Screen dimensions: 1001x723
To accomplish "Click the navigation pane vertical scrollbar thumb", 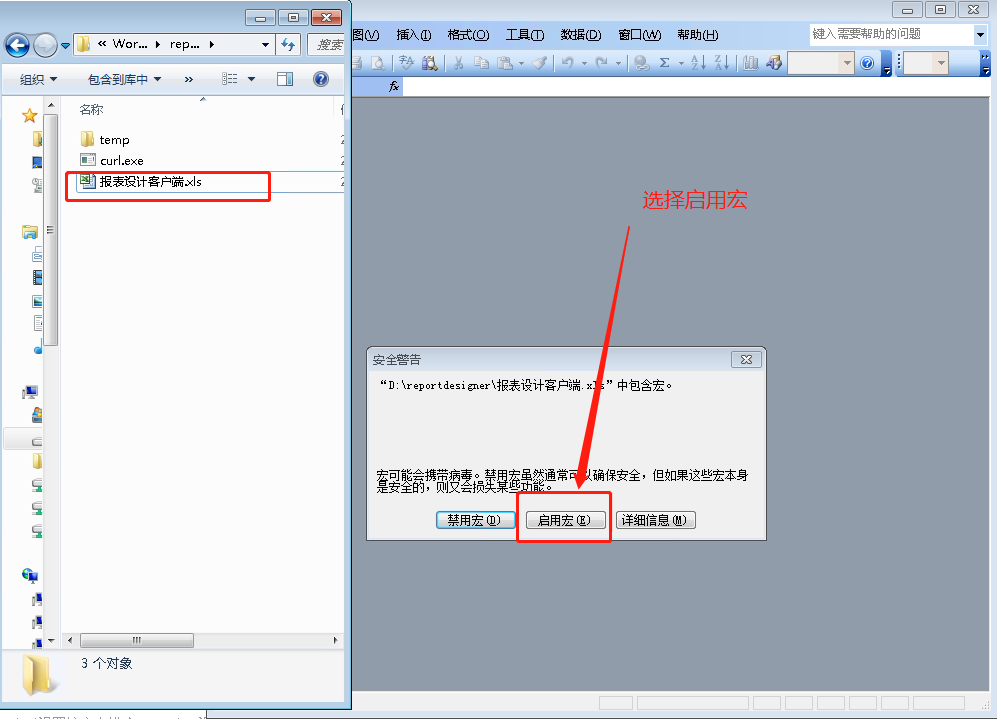I will pyautogui.click(x=51, y=230).
